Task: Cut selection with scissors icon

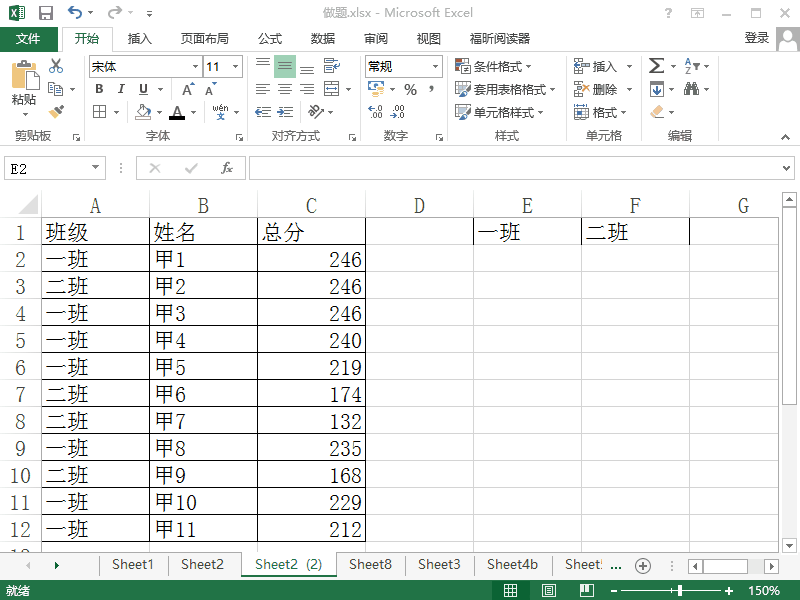Action: [x=56, y=65]
